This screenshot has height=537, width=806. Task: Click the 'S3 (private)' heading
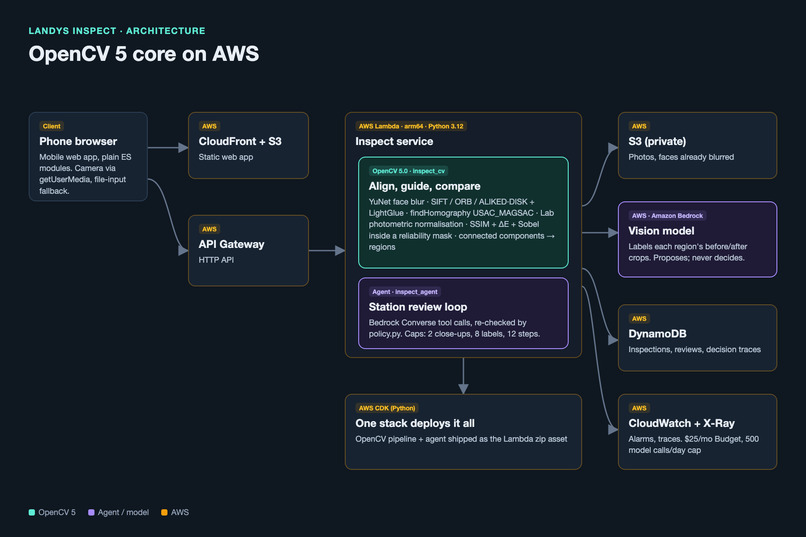pos(657,141)
